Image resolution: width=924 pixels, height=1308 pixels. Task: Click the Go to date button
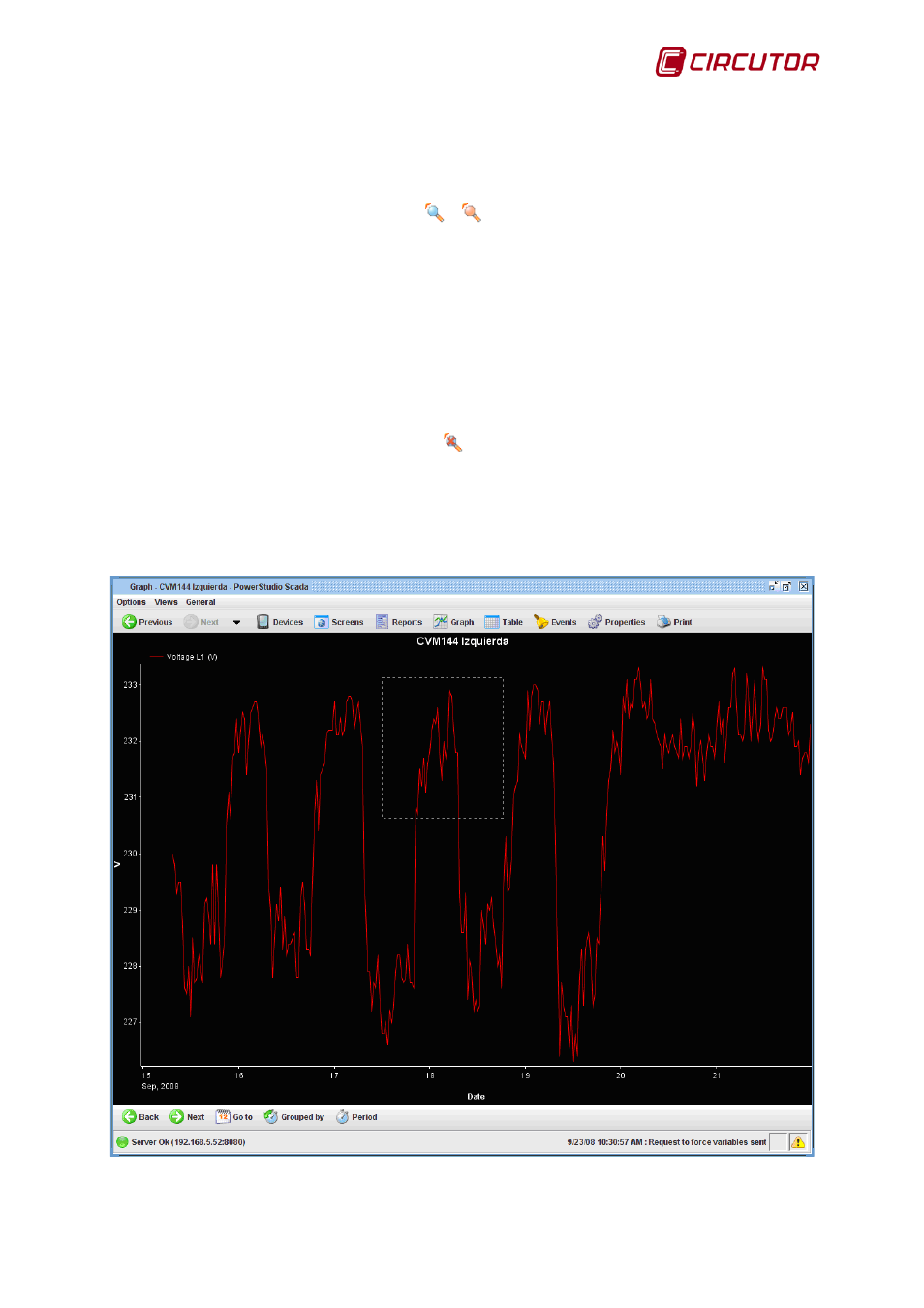pyautogui.click(x=233, y=1117)
